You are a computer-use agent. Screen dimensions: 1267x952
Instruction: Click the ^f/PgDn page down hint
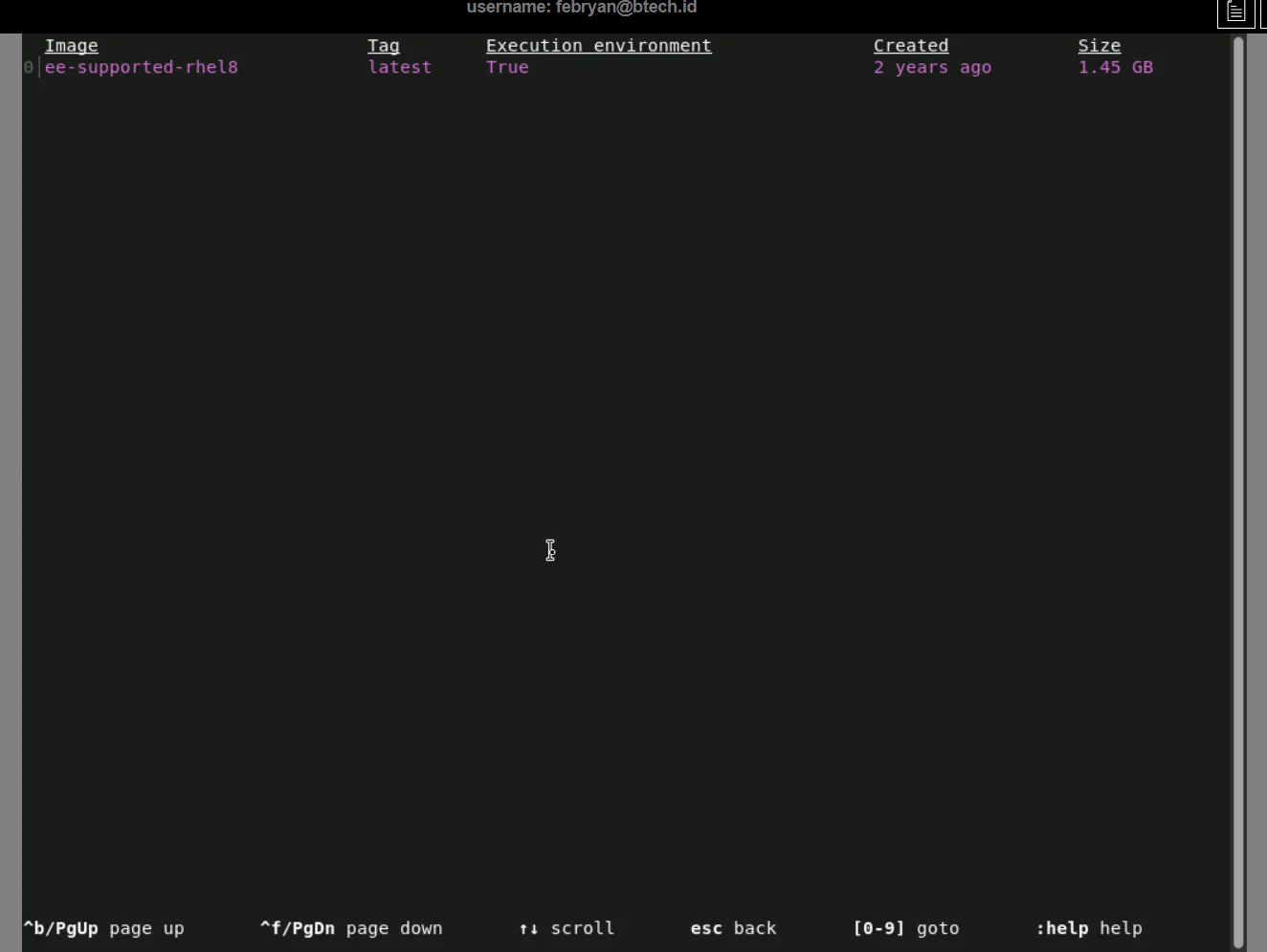[350, 928]
